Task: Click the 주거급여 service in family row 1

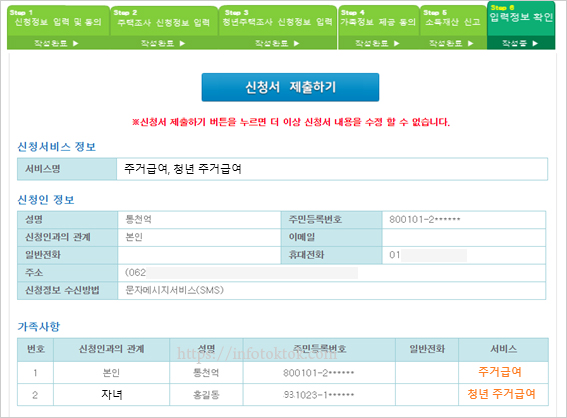Action: pyautogui.click(x=500, y=372)
